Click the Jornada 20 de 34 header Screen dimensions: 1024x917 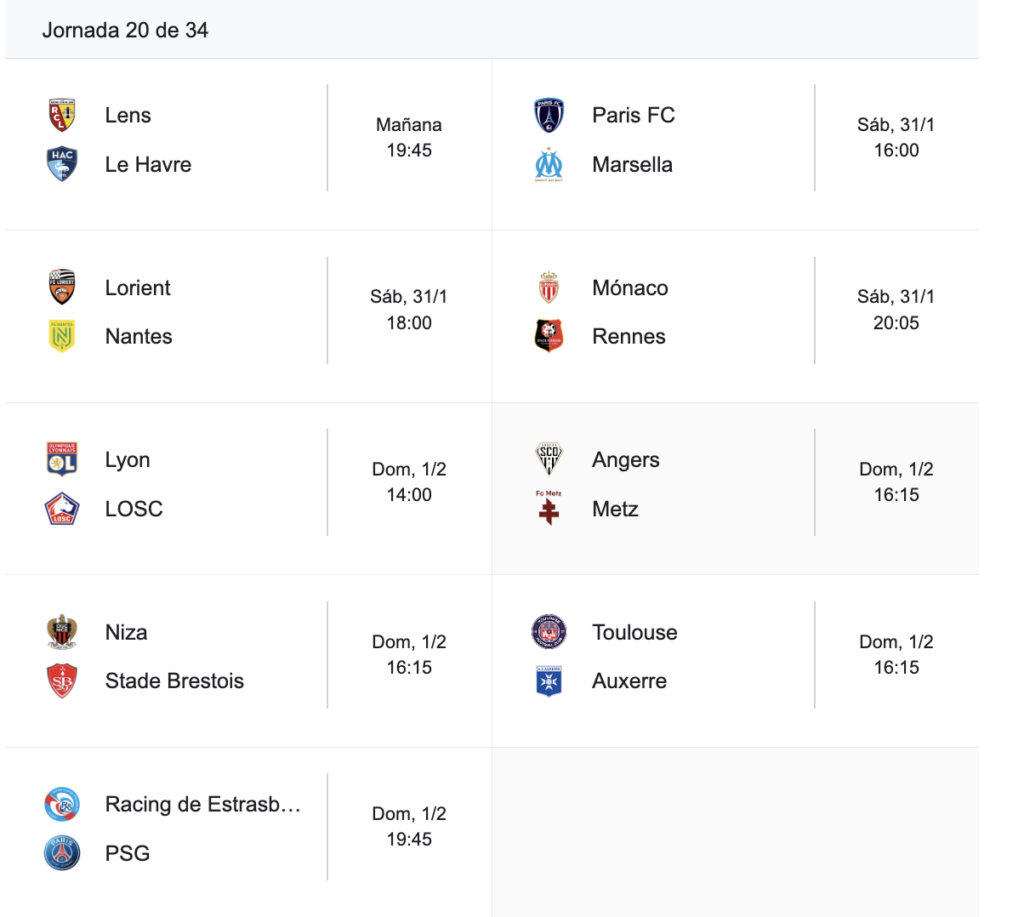point(125,30)
